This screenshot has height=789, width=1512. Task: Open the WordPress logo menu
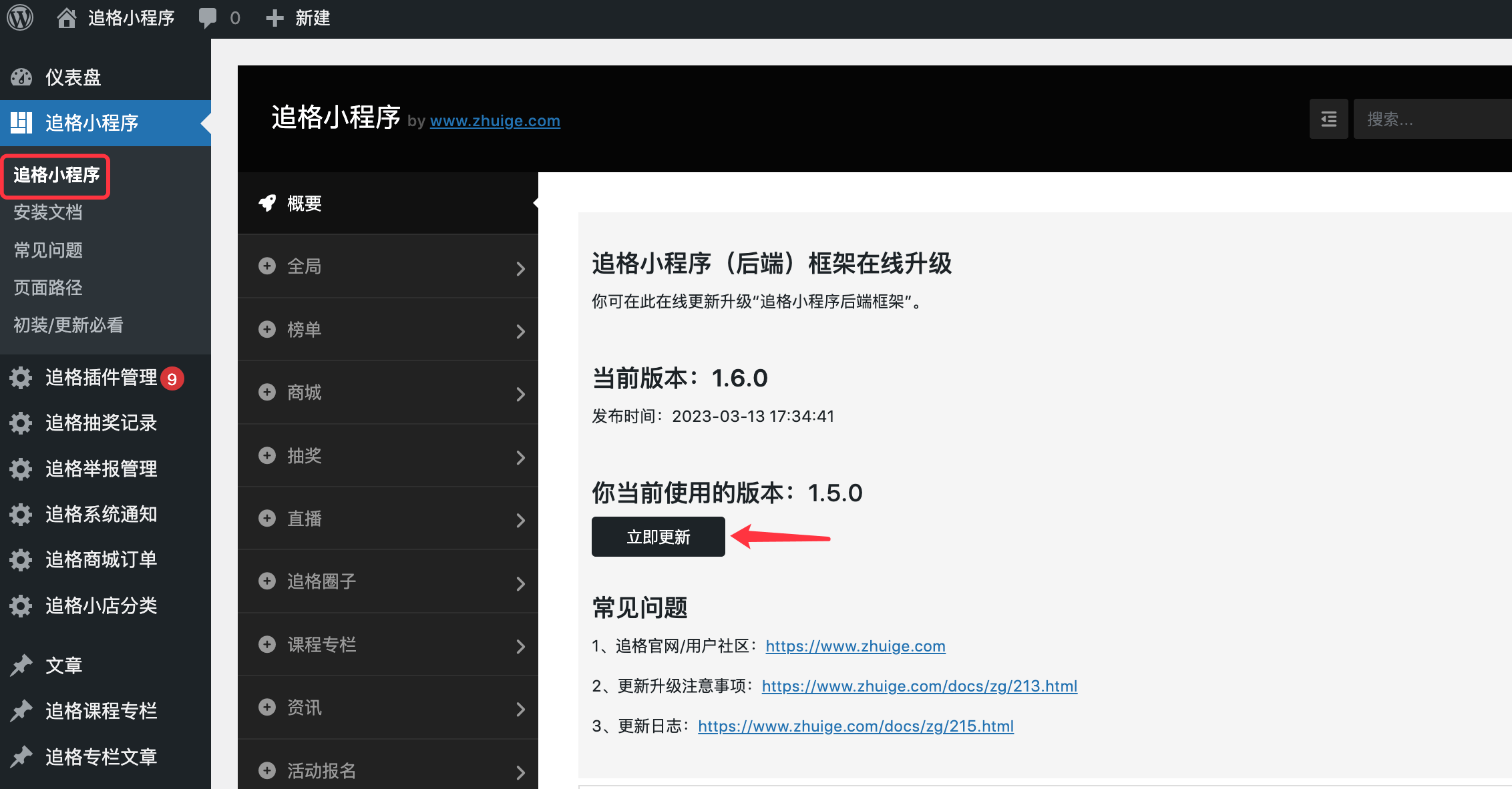click(x=20, y=17)
